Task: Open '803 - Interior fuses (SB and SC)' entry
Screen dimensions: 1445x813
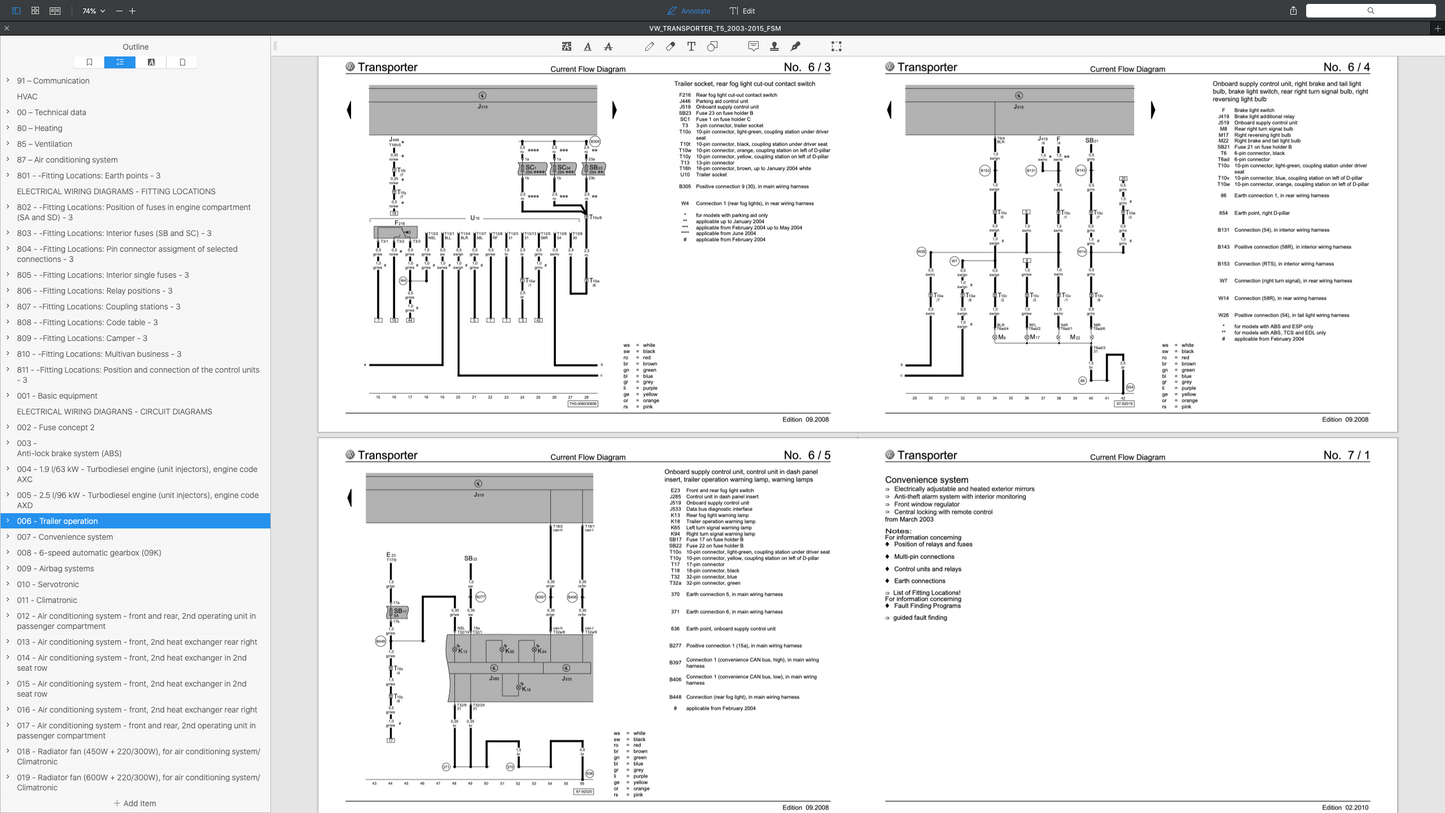Action: (x=114, y=233)
